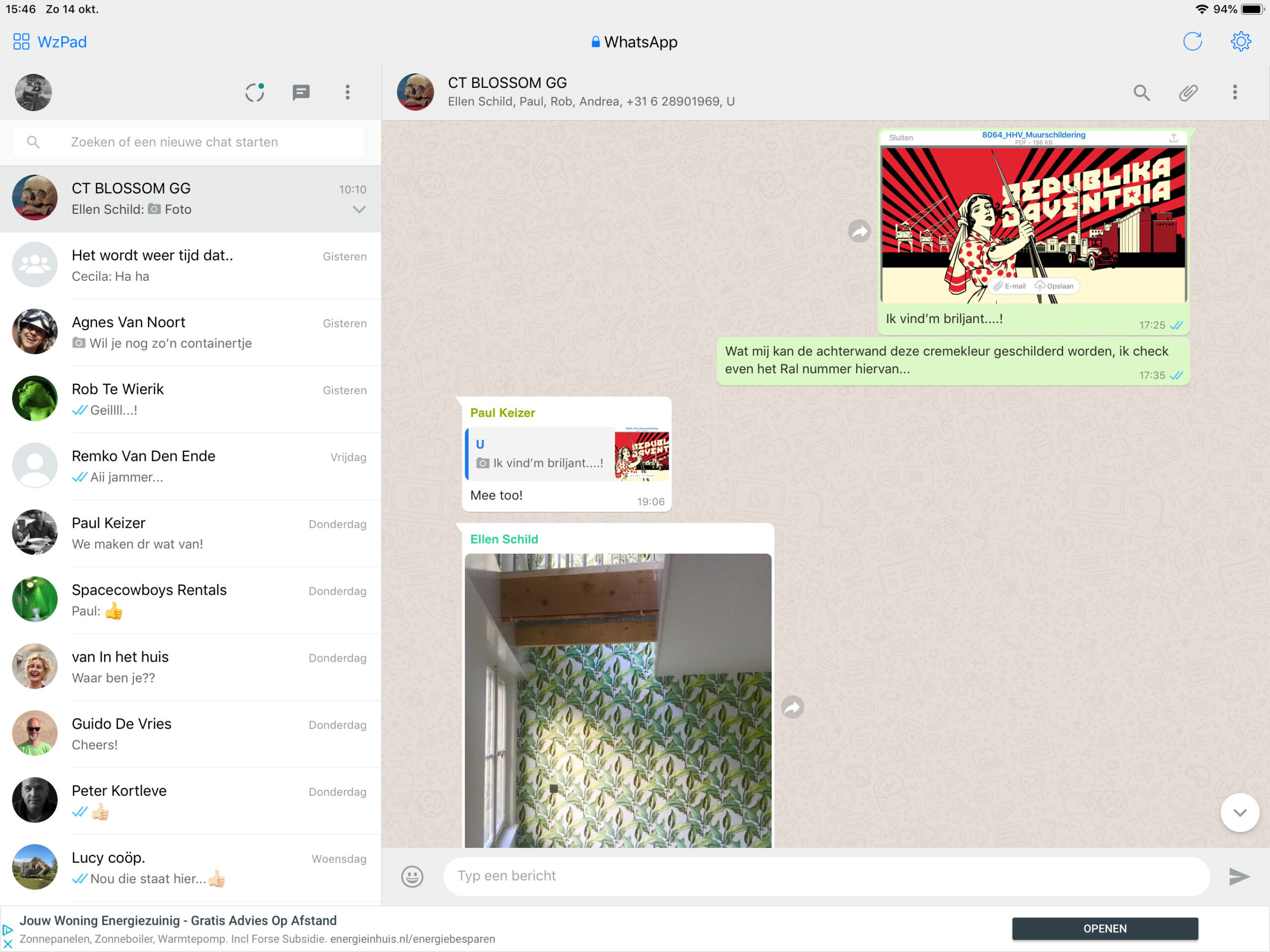Click the WzPad apps grid link
The image size is (1270, 952).
50,42
